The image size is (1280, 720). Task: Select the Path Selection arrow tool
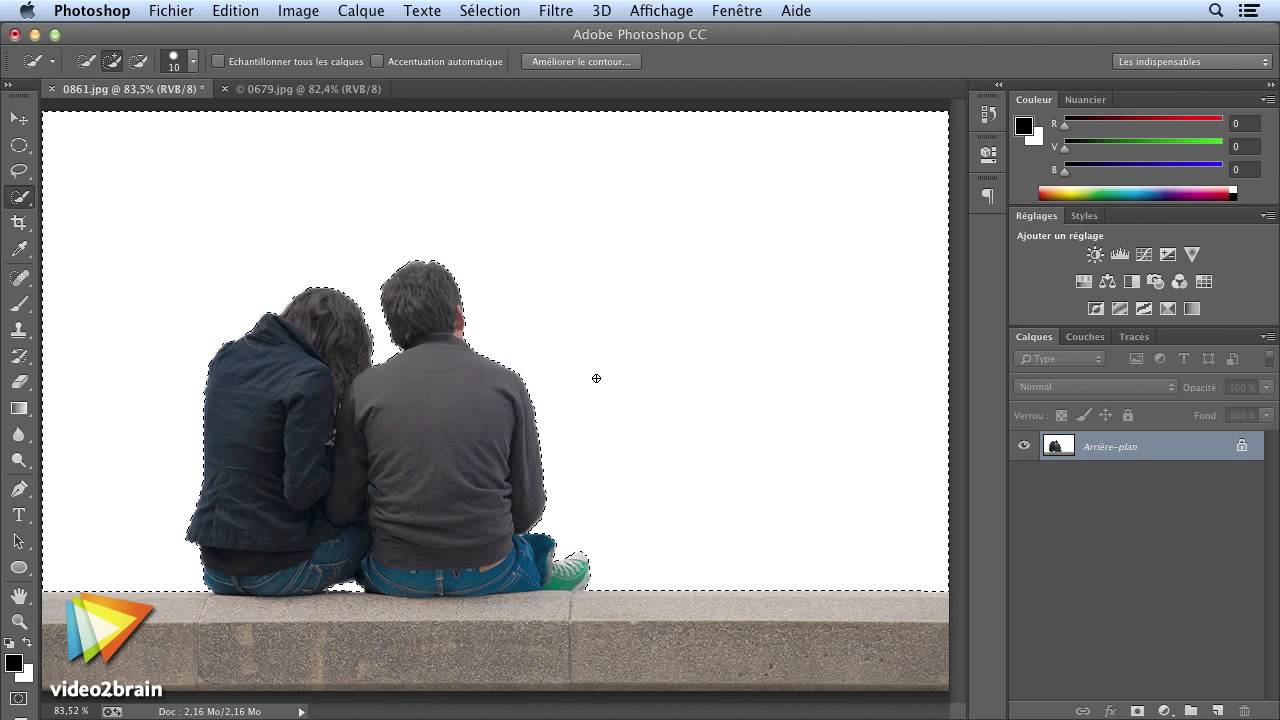click(19, 541)
